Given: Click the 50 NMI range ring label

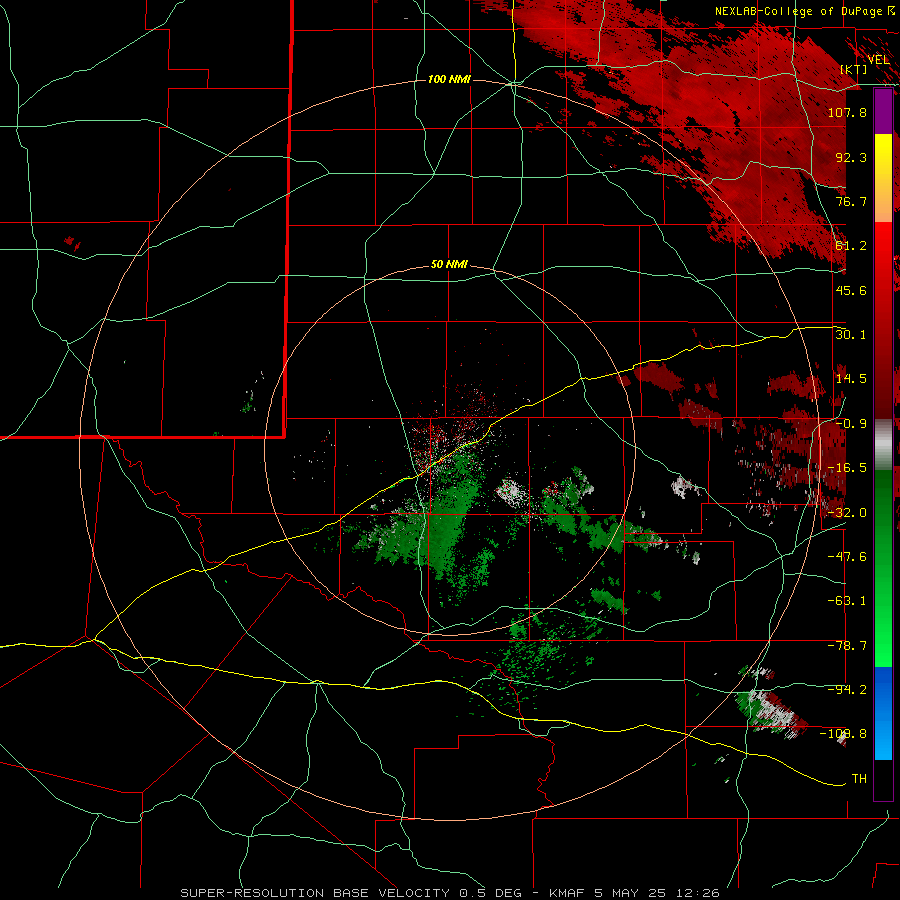Looking at the screenshot, I should [449, 265].
